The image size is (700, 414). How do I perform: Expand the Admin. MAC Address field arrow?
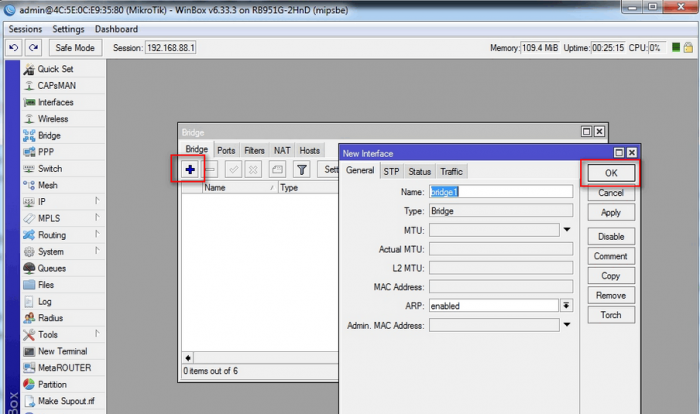(567, 325)
